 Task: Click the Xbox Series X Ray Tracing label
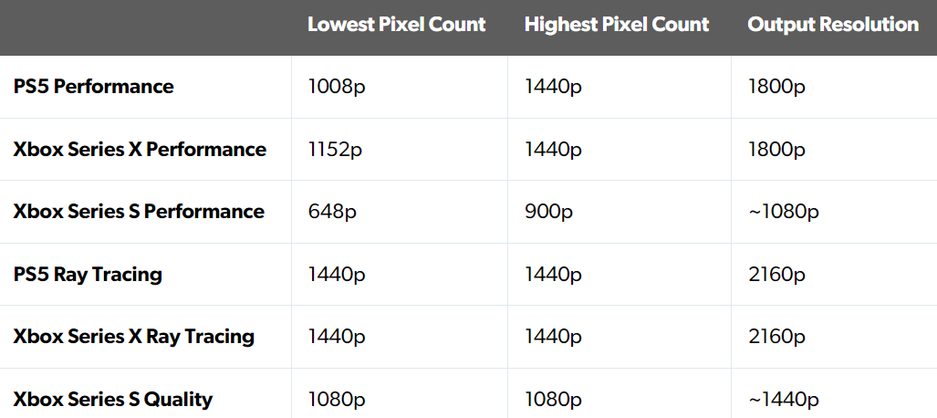133,337
